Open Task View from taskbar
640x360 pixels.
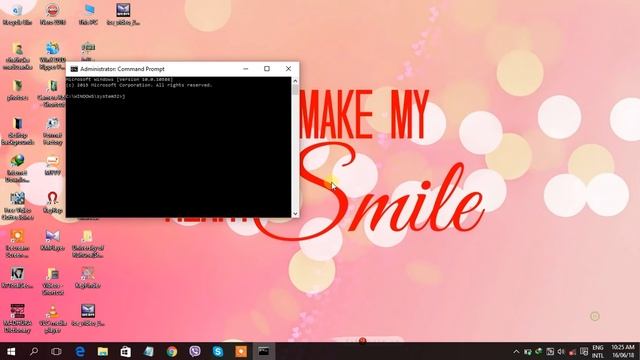pyautogui.click(x=56, y=351)
